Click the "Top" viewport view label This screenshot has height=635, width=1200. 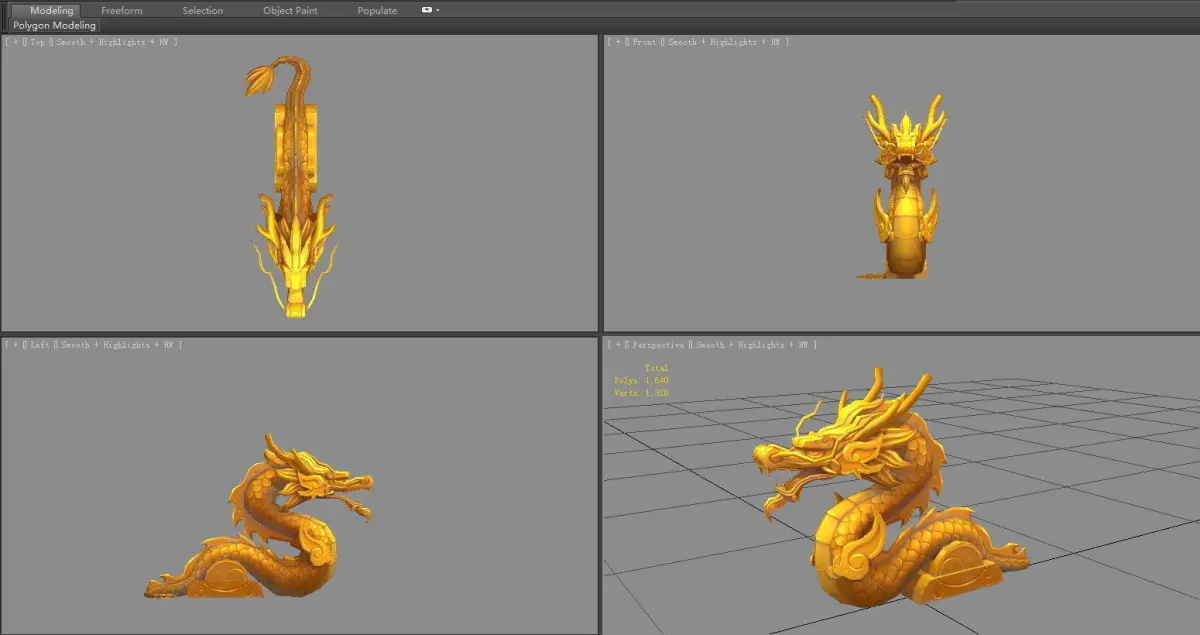[38, 43]
